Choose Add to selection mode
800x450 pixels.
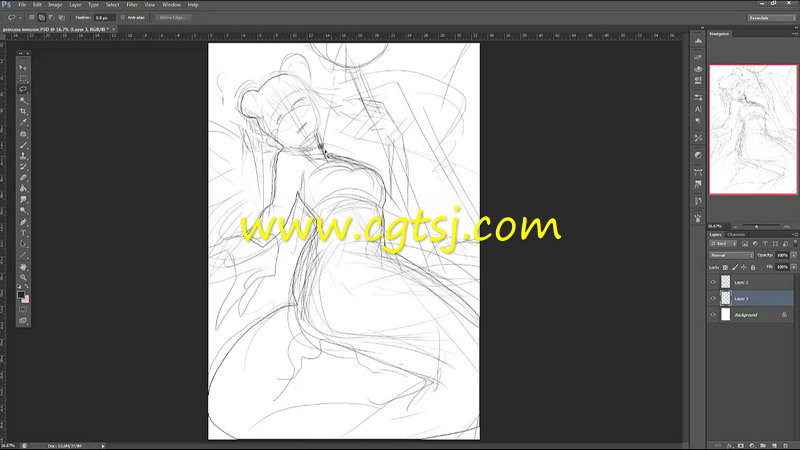[x=42, y=17]
